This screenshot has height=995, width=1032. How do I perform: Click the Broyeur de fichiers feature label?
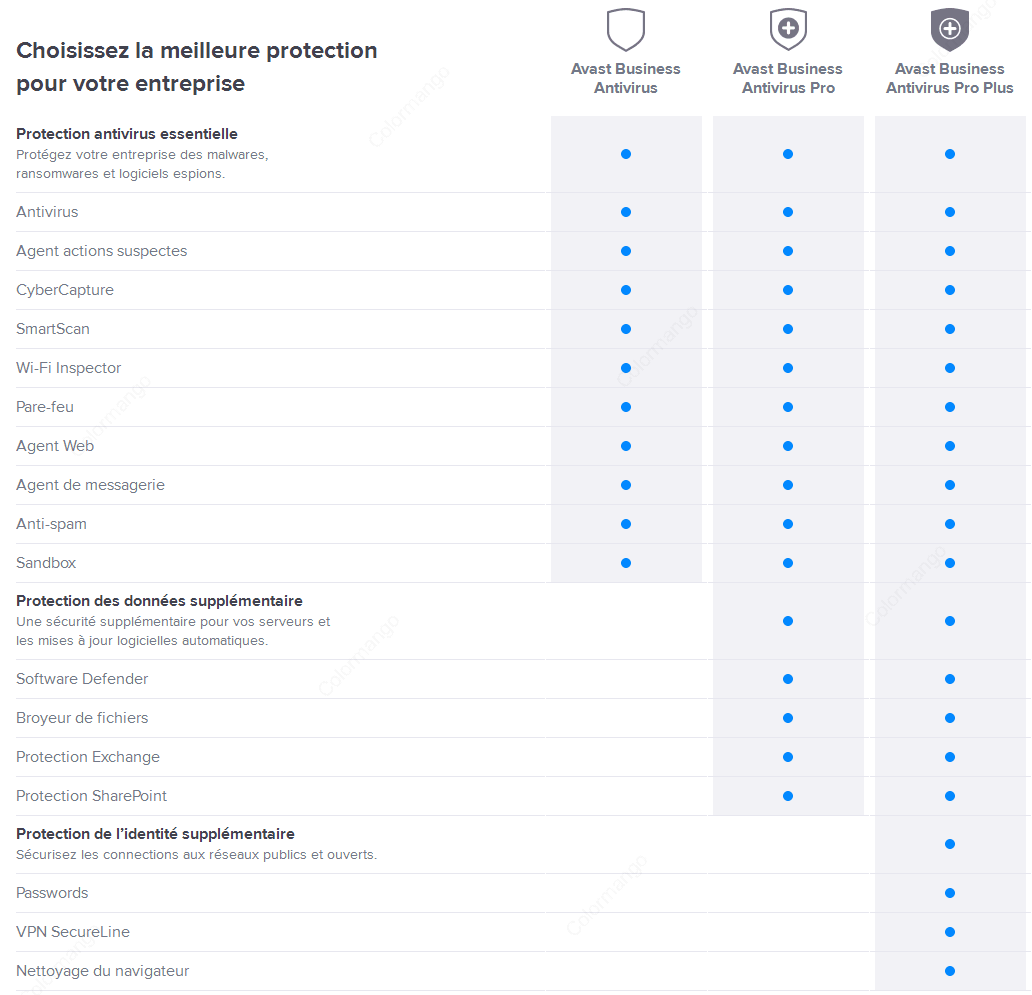coord(82,718)
